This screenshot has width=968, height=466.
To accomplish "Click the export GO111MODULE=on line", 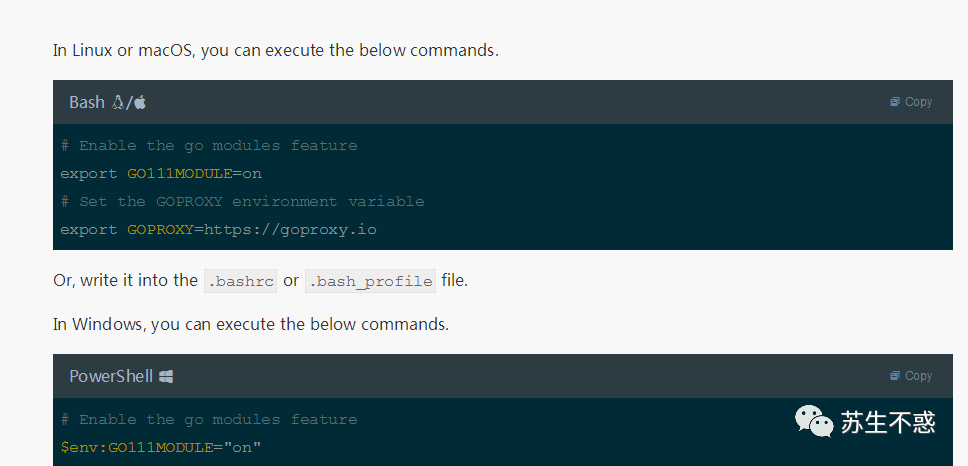I will pyautogui.click(x=161, y=173).
